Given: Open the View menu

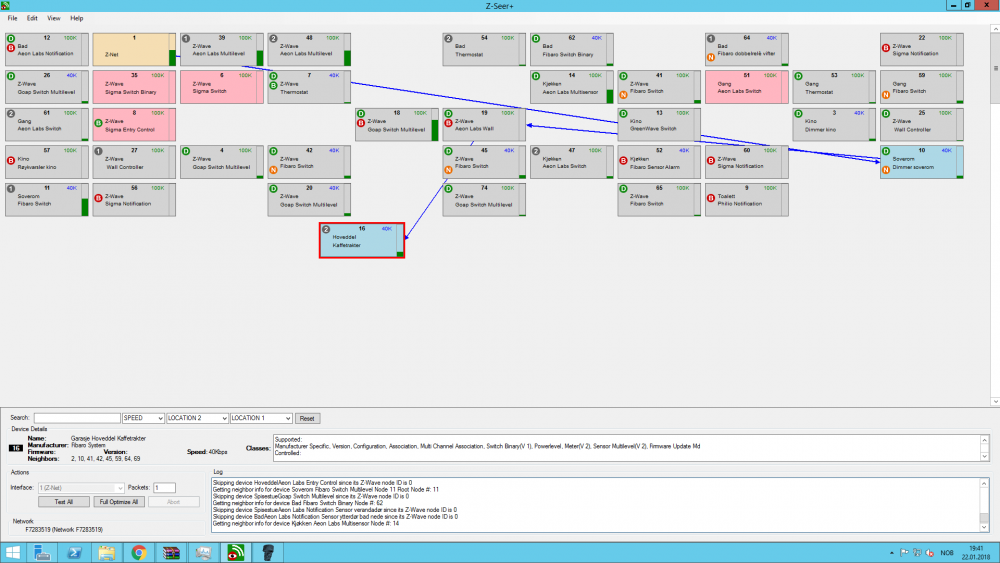Looking at the screenshot, I should [x=53, y=18].
